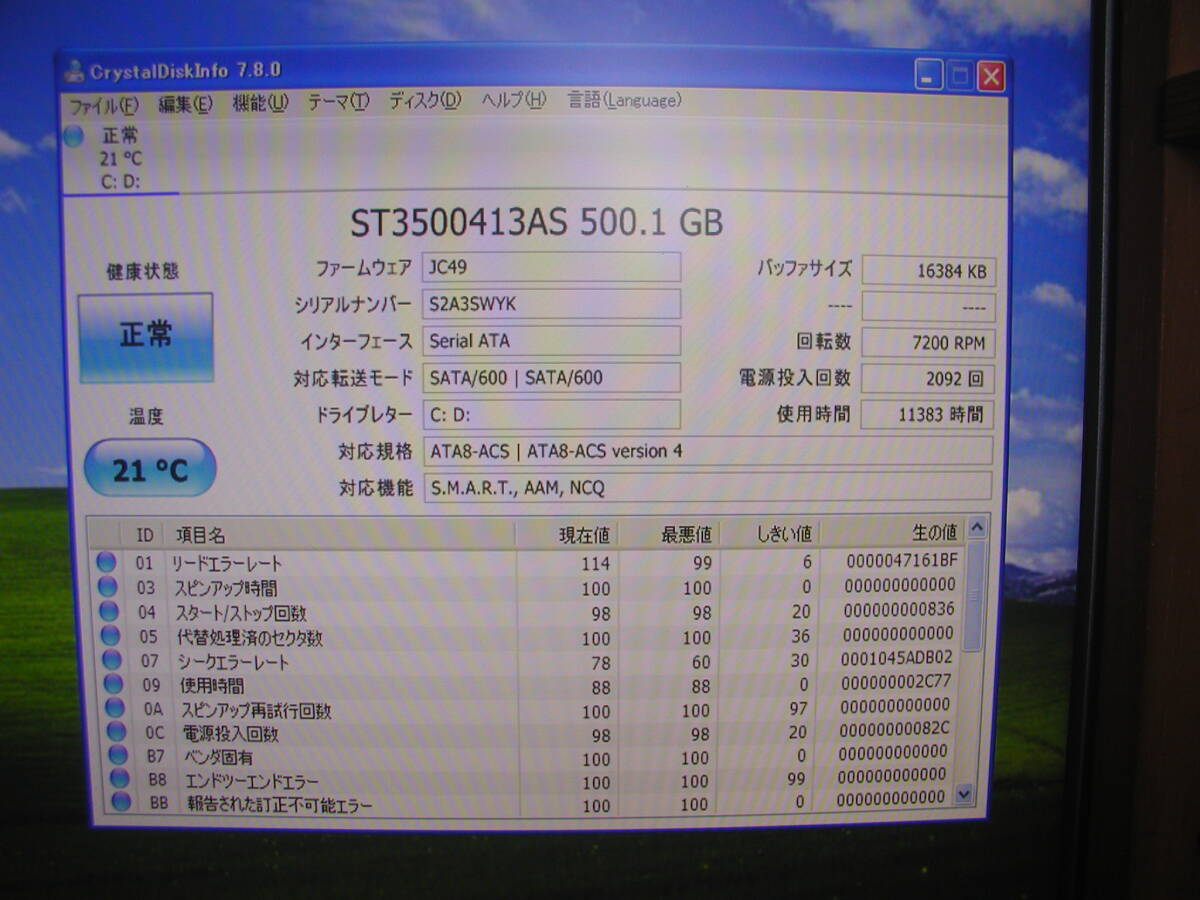Click the 健康状態 label
1200x900 pixels.
(x=142, y=272)
